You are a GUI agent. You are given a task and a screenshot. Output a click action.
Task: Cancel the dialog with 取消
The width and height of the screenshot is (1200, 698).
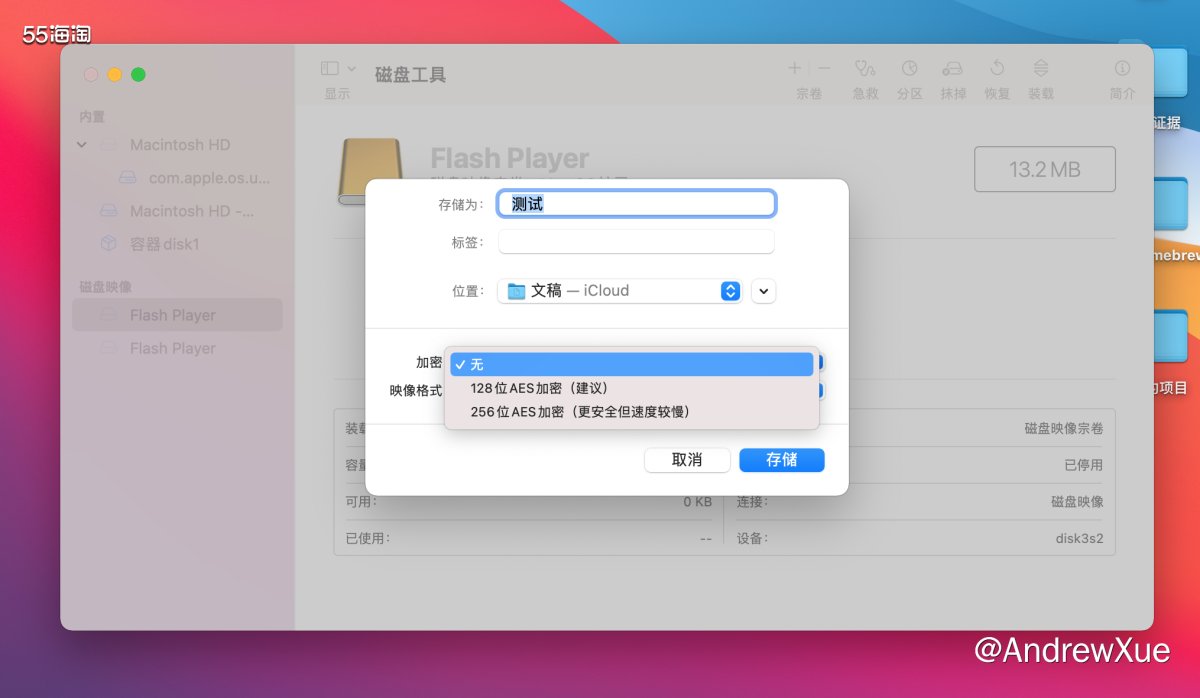tap(687, 460)
